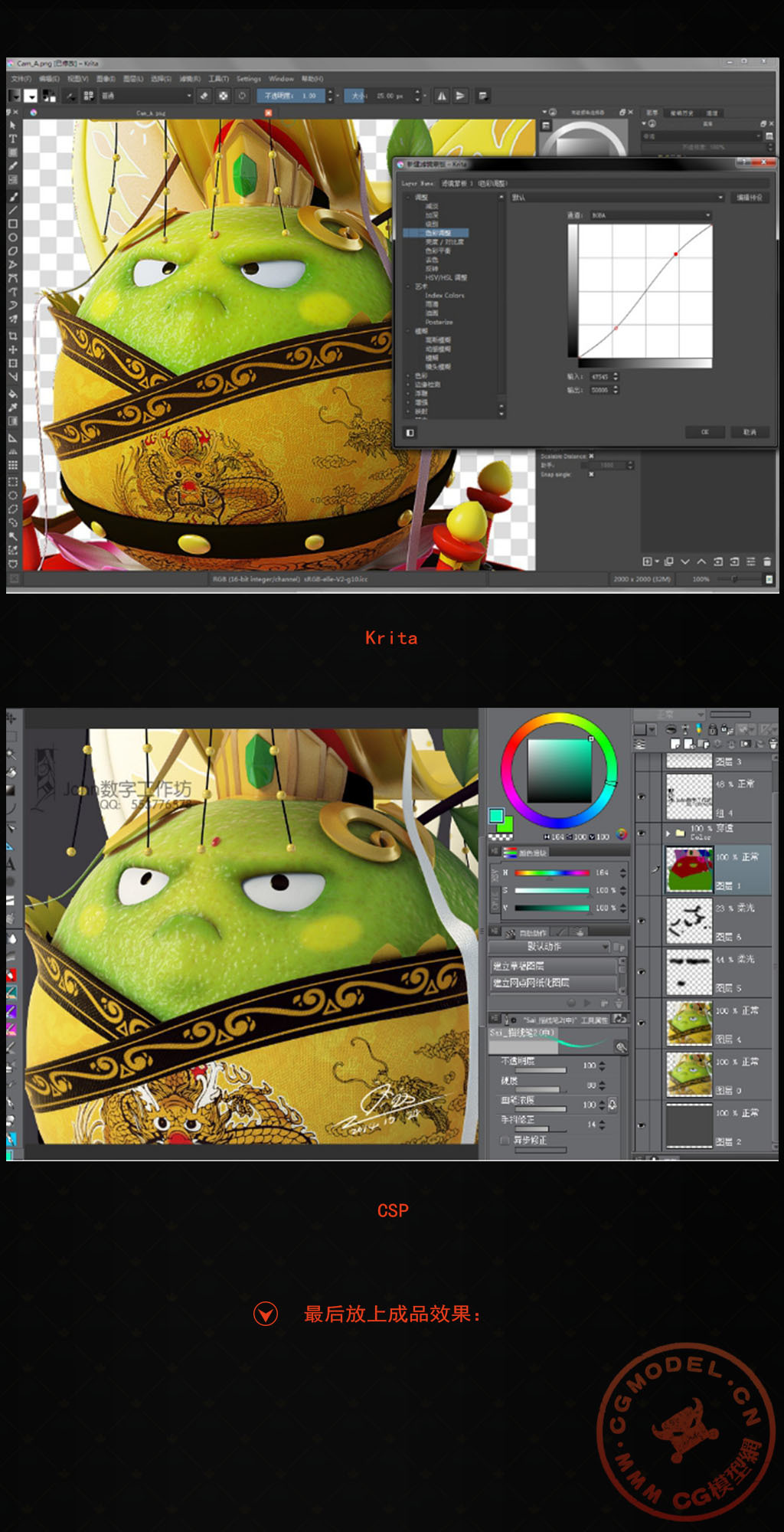Open layer properties icon in Krita layers panel
This screenshot has height=1532, width=784.
point(750,561)
